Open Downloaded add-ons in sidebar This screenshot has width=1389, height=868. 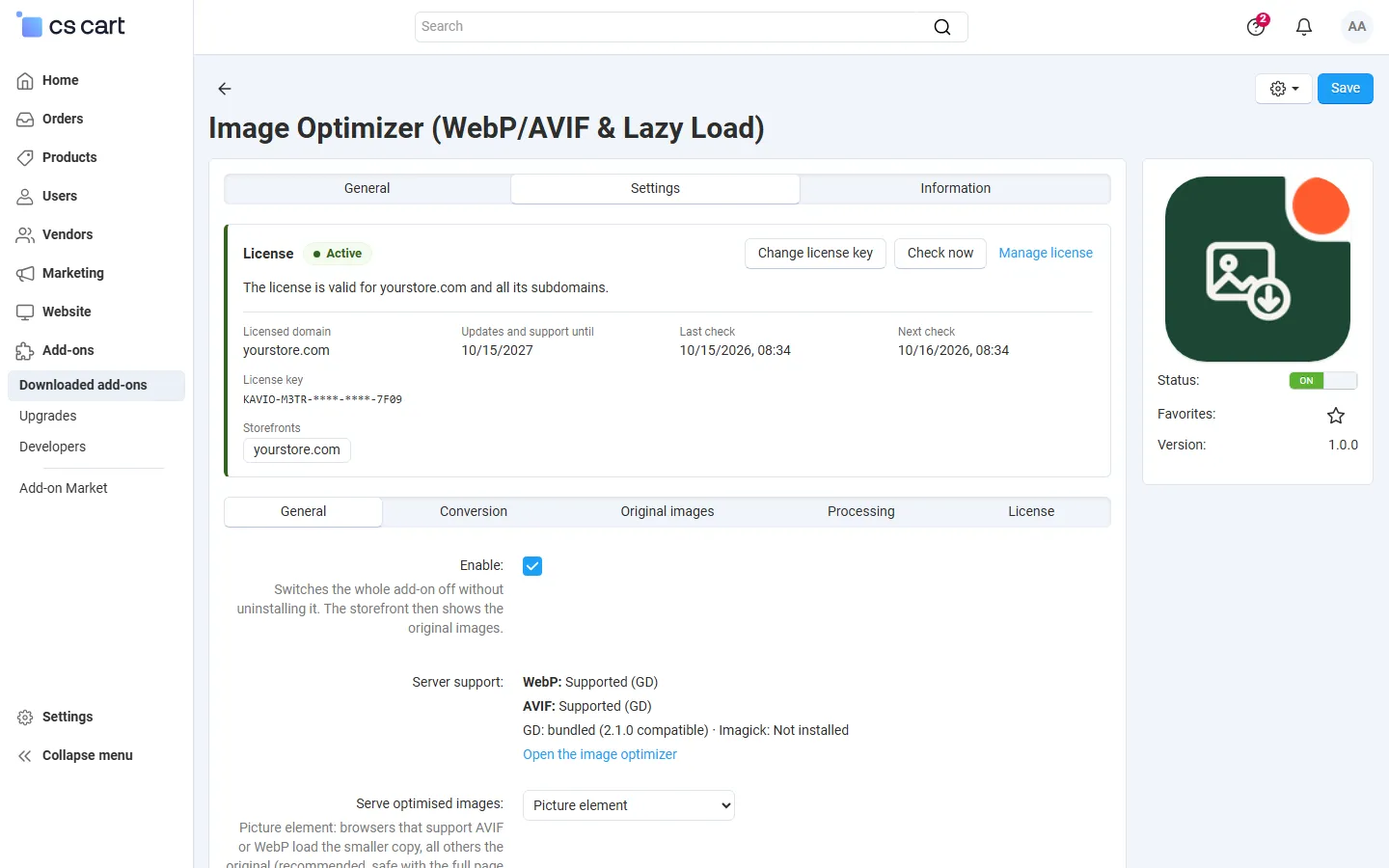click(96, 386)
